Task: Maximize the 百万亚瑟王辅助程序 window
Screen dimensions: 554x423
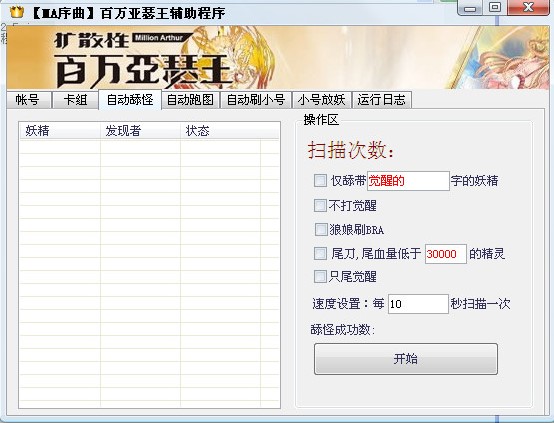Action: click(495, 7)
